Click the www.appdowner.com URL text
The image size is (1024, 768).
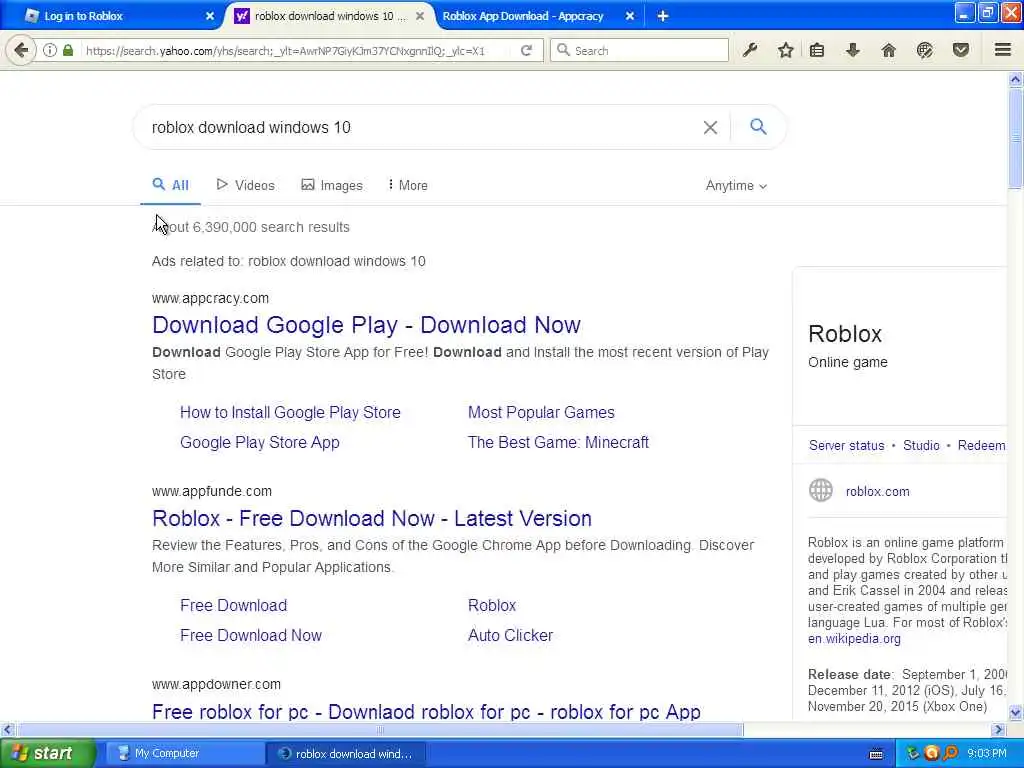[216, 684]
